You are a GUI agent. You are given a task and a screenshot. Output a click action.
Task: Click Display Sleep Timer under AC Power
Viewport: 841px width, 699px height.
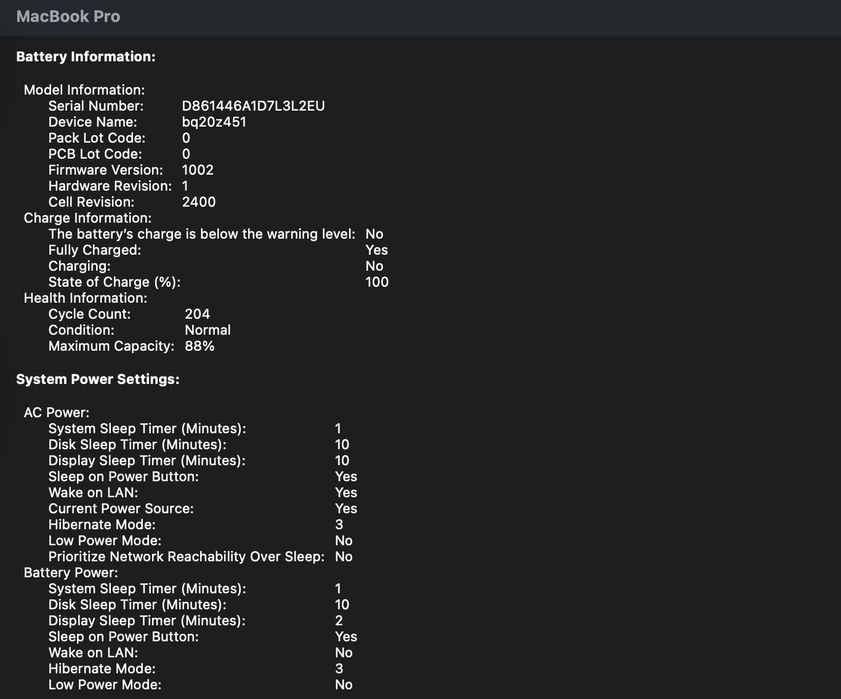click(147, 461)
